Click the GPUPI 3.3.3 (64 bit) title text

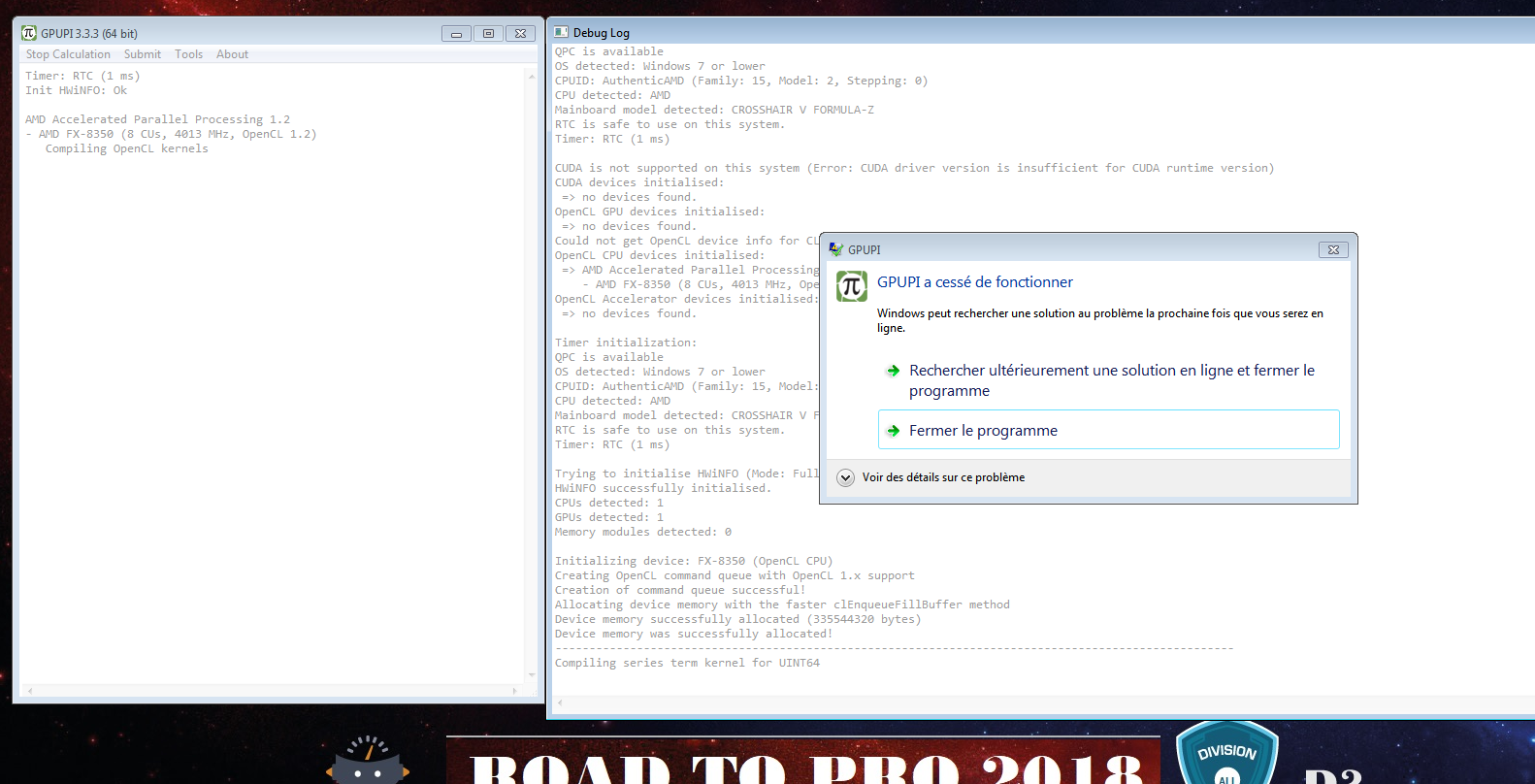(89, 33)
